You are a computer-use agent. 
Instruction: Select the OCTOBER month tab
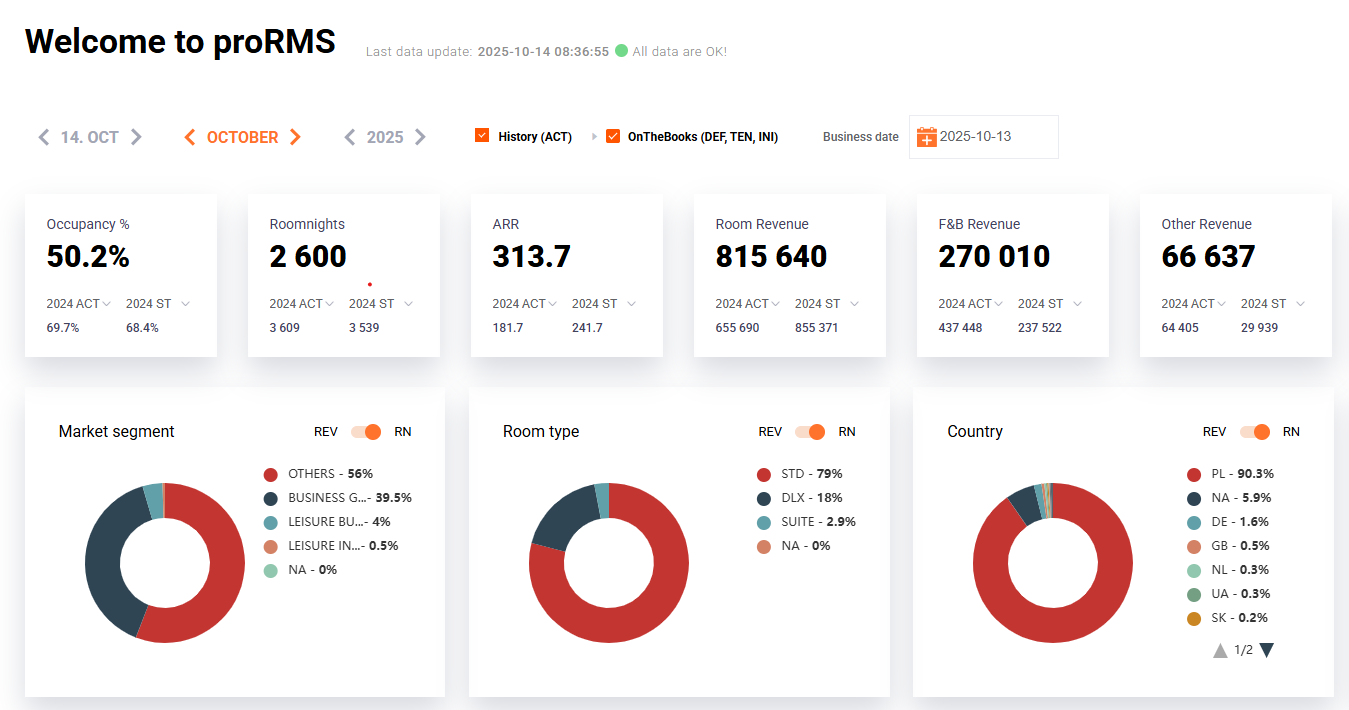(242, 137)
